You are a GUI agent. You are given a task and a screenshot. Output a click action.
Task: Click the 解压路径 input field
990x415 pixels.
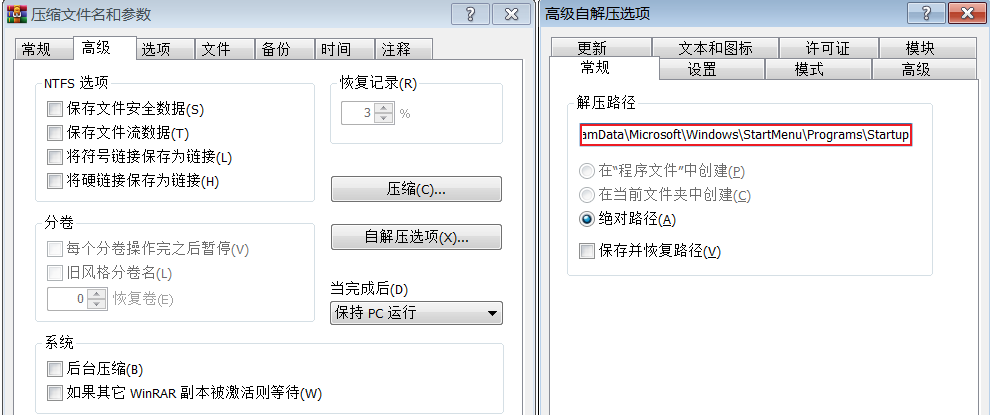click(x=745, y=135)
